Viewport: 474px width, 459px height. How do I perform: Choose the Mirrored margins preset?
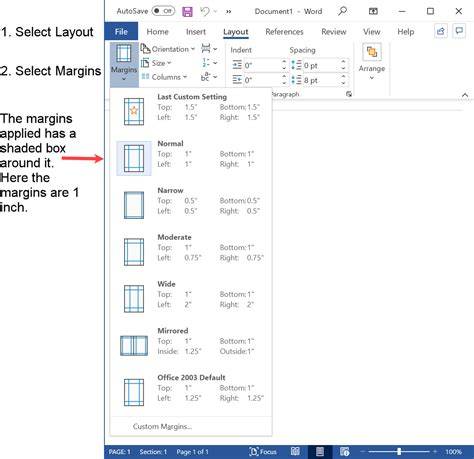[x=191, y=345]
